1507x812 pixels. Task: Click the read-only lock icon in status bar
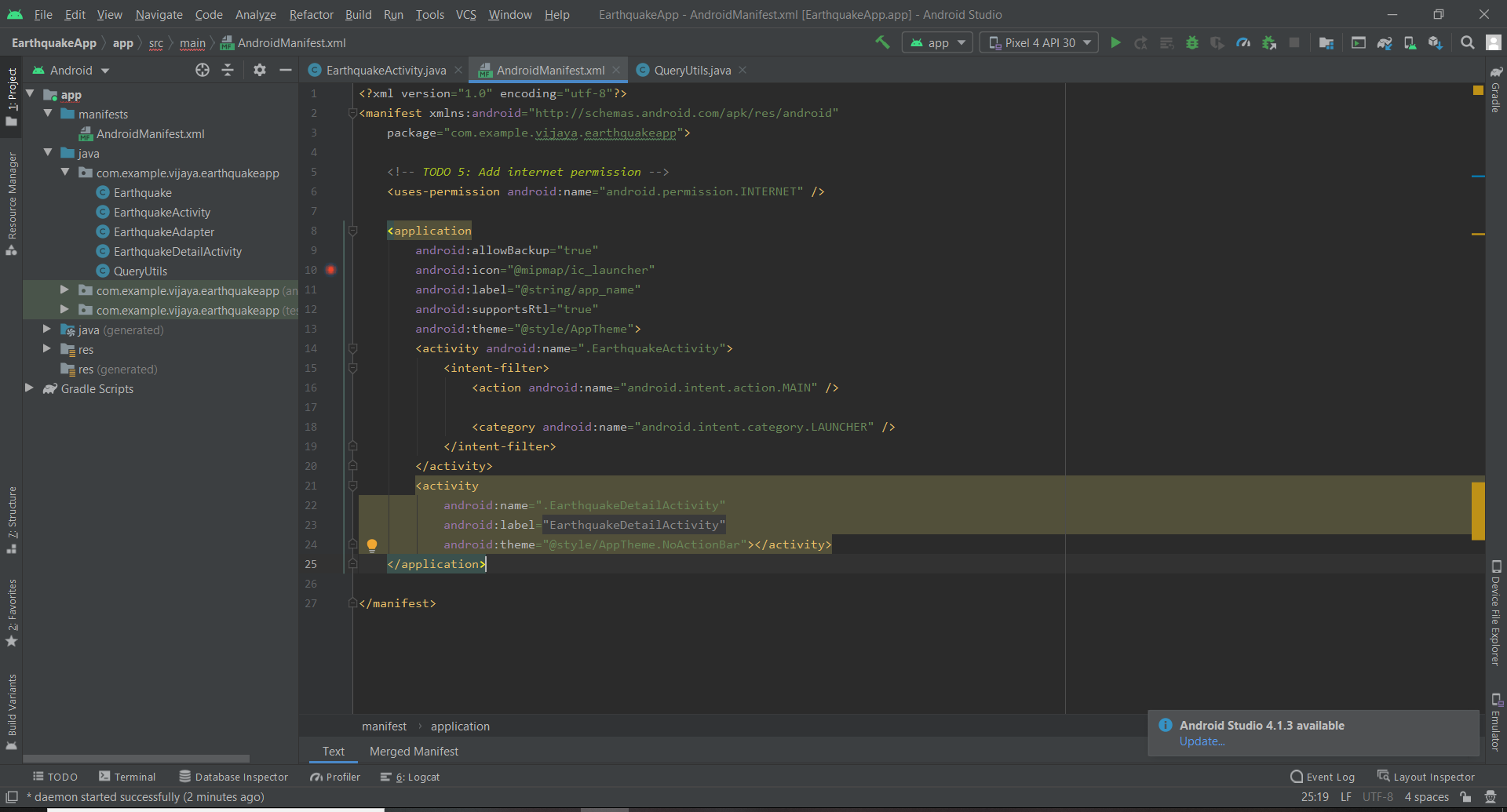tap(1465, 796)
